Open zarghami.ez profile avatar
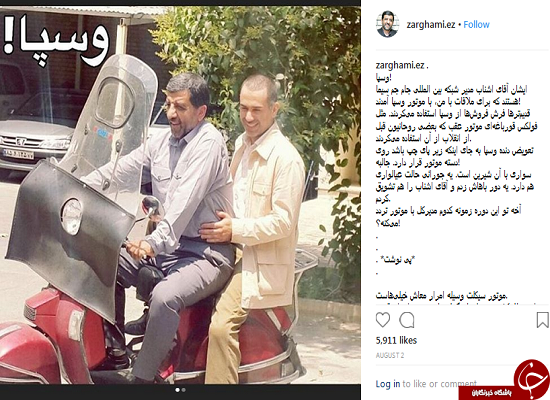This screenshot has height=400, width=550. click(387, 24)
